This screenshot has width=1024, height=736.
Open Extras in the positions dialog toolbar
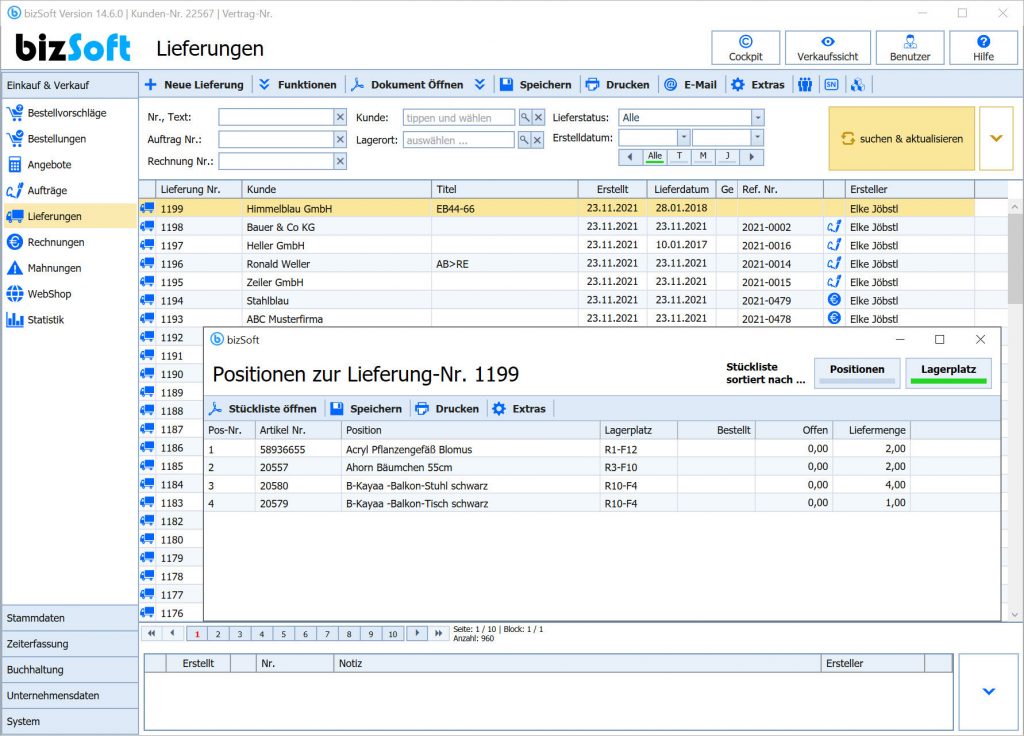(519, 409)
